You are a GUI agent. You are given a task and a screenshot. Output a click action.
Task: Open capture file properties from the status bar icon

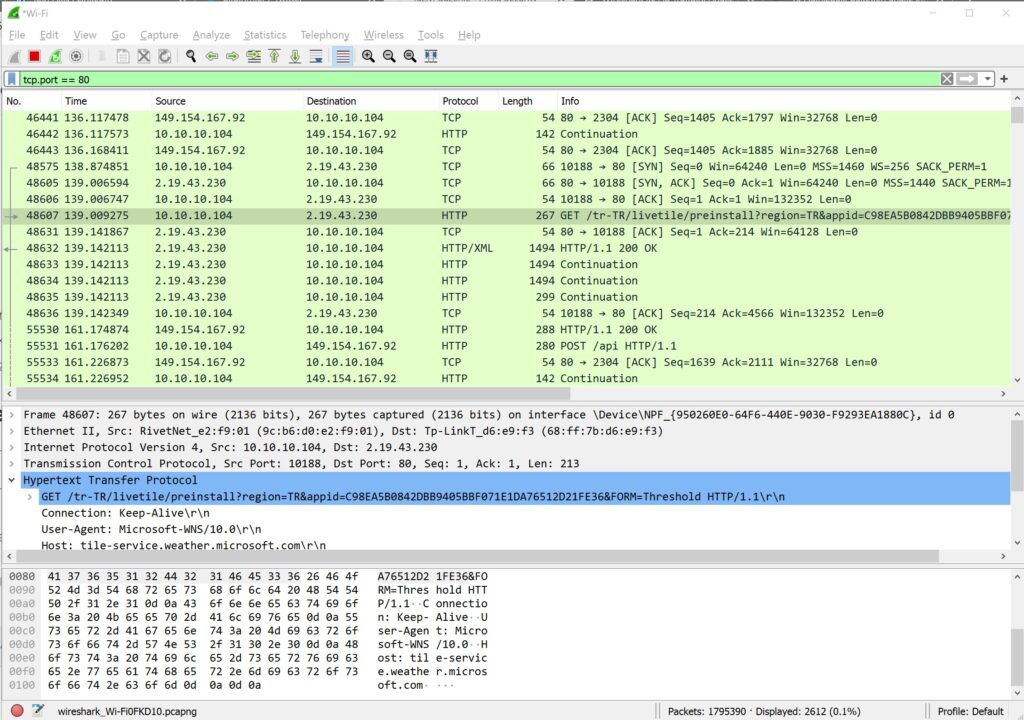pos(38,711)
